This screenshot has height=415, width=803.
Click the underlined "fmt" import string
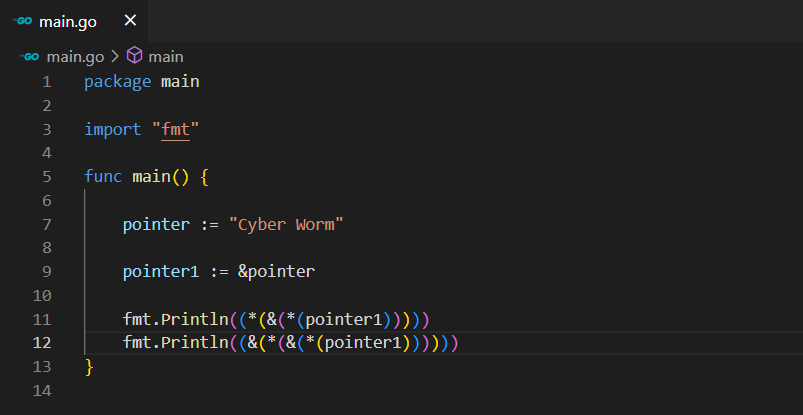click(181, 130)
